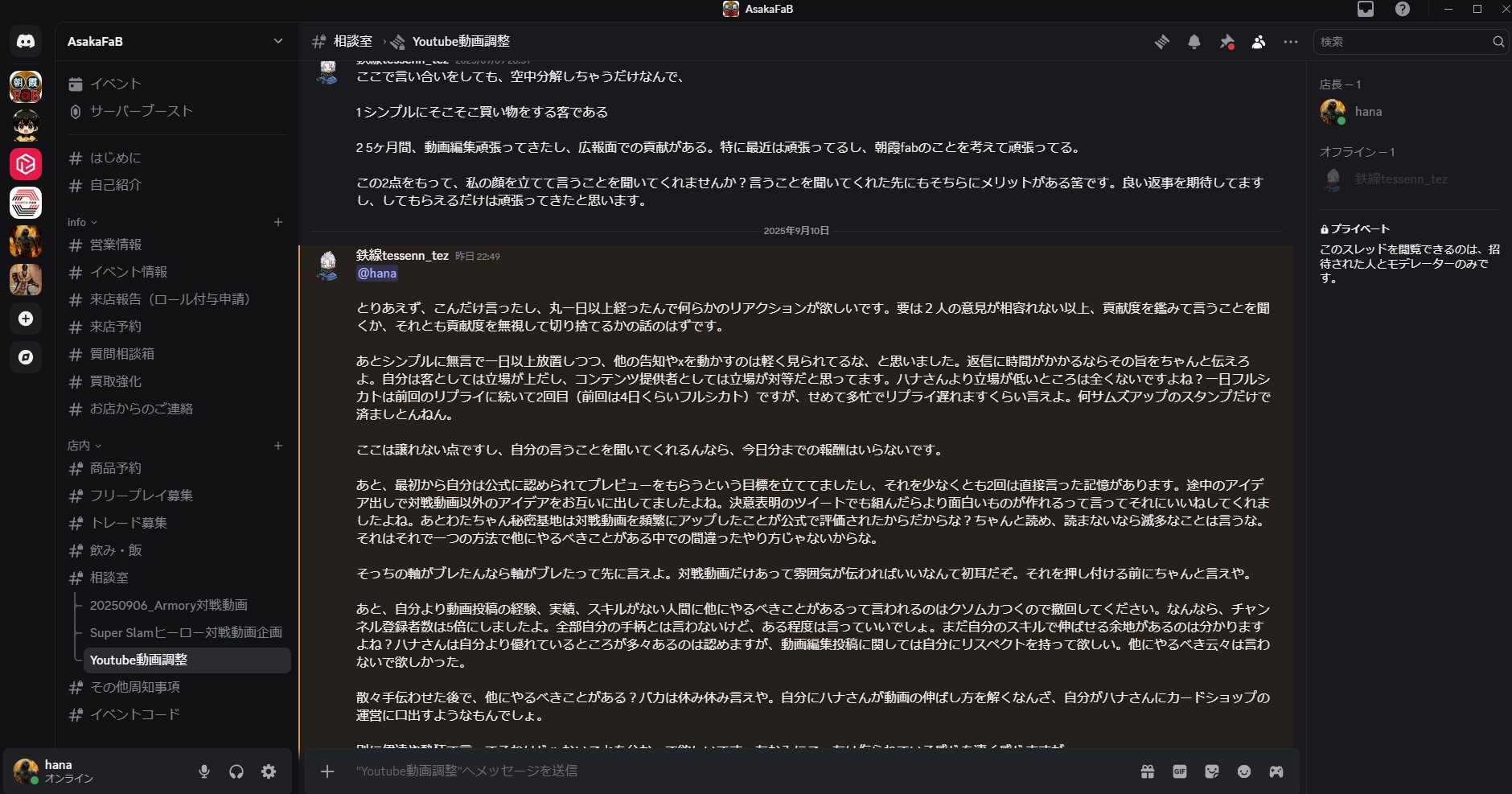Click 相談室 breadcrumb in the header
The width and height of the screenshot is (1512, 794).
point(352,42)
